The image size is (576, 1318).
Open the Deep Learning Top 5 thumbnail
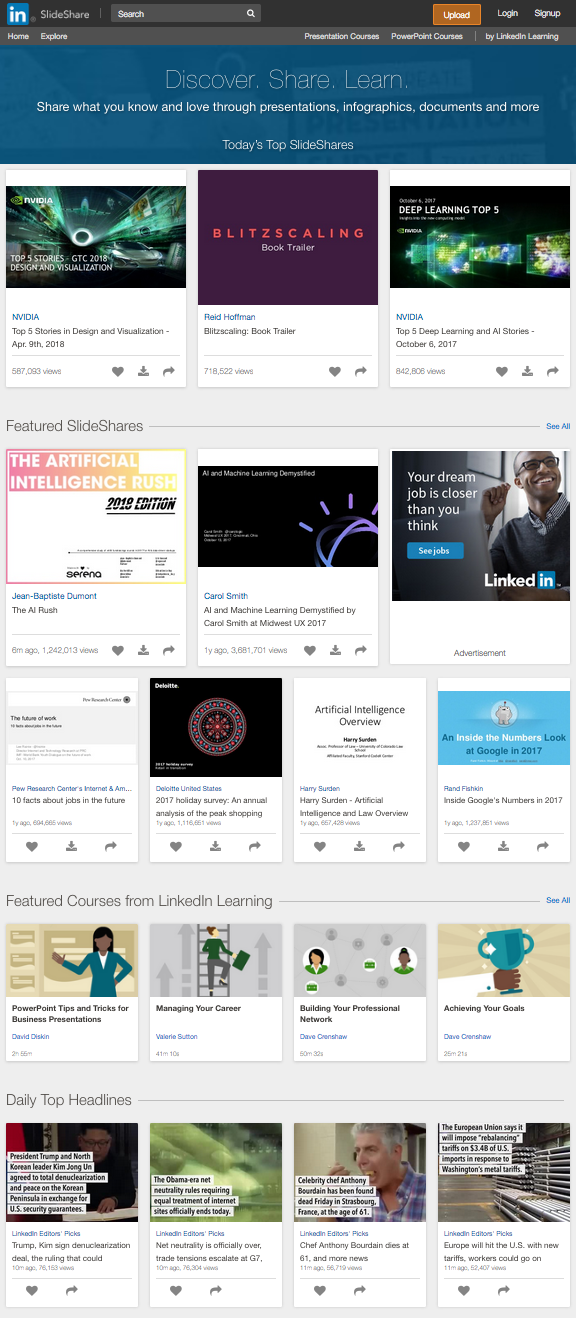pyautogui.click(x=480, y=237)
